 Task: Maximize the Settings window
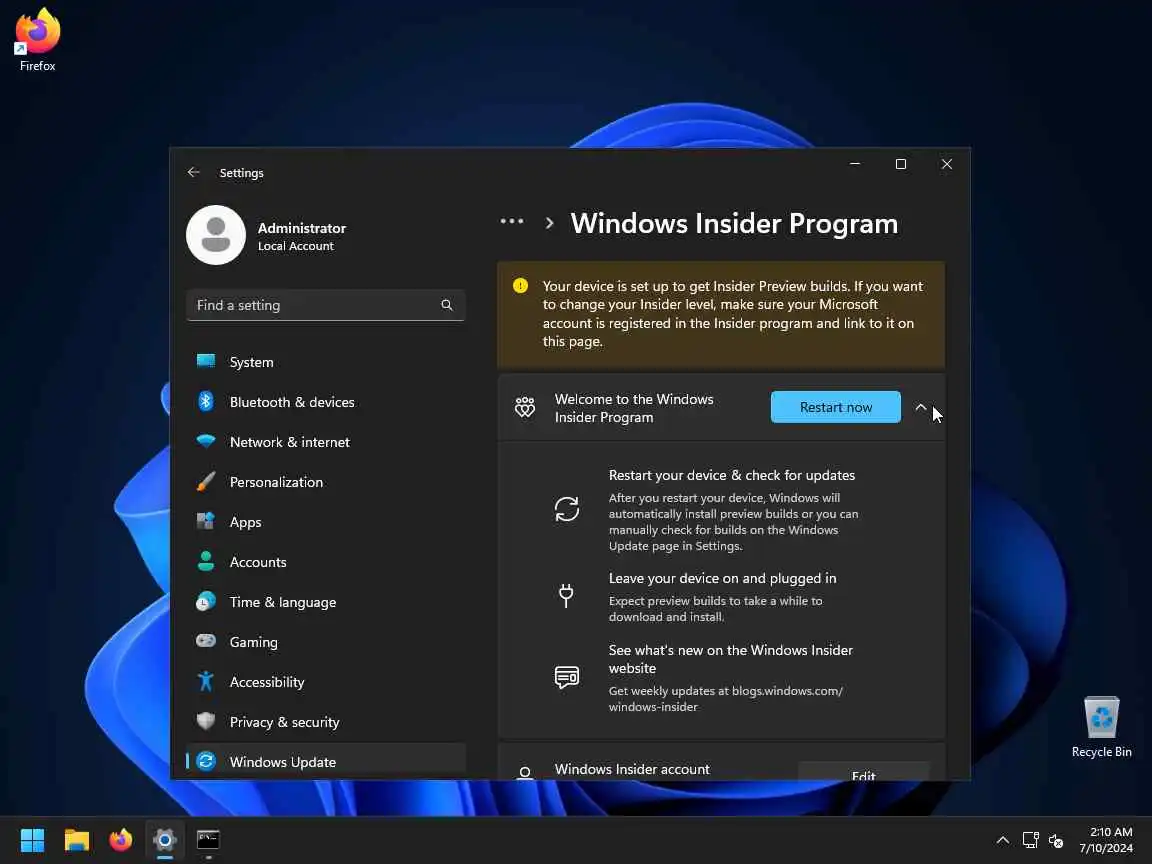(901, 164)
